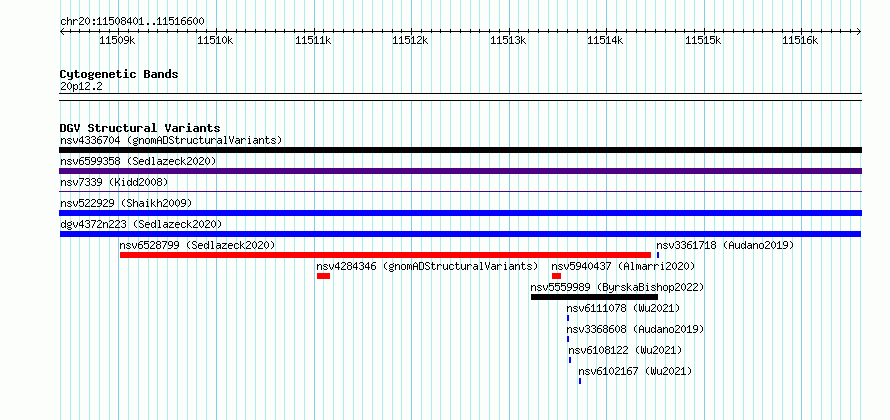
Task: Select the blue nsv522929 variant bar
Action: [x=460, y=213]
